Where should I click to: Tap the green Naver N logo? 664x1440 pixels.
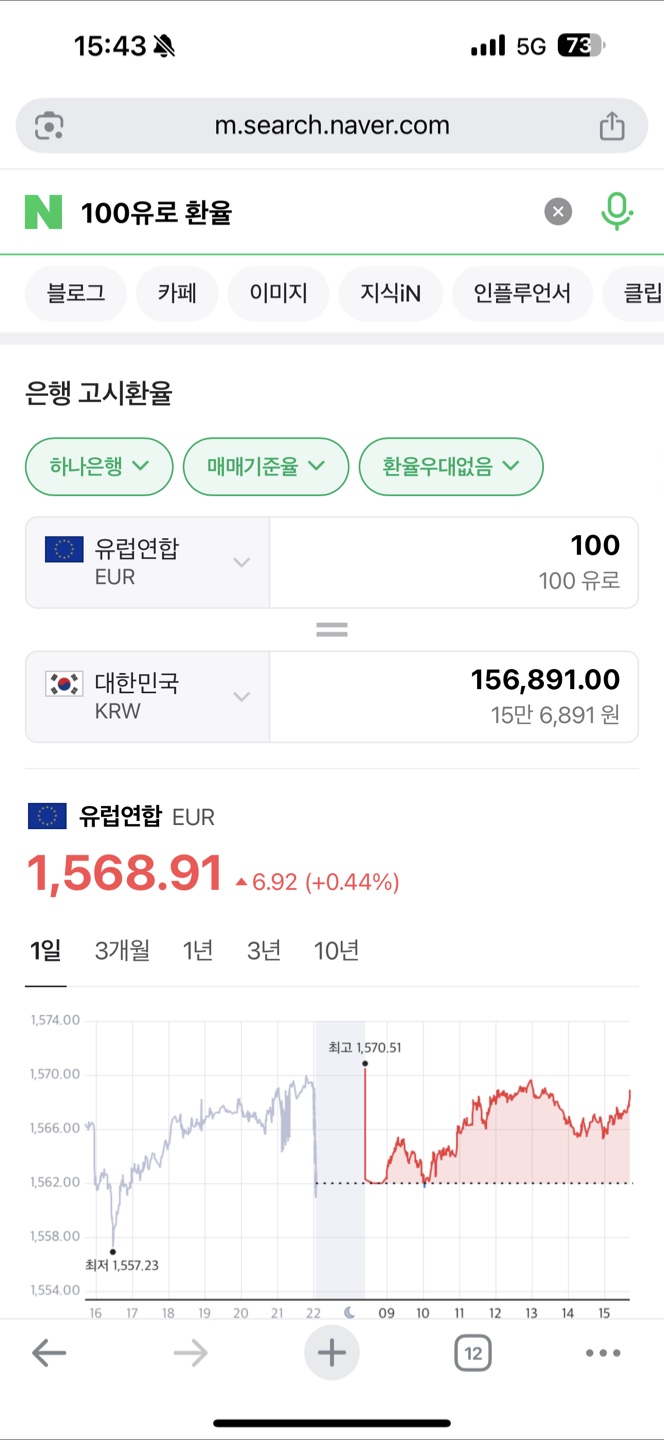pyautogui.click(x=44, y=211)
